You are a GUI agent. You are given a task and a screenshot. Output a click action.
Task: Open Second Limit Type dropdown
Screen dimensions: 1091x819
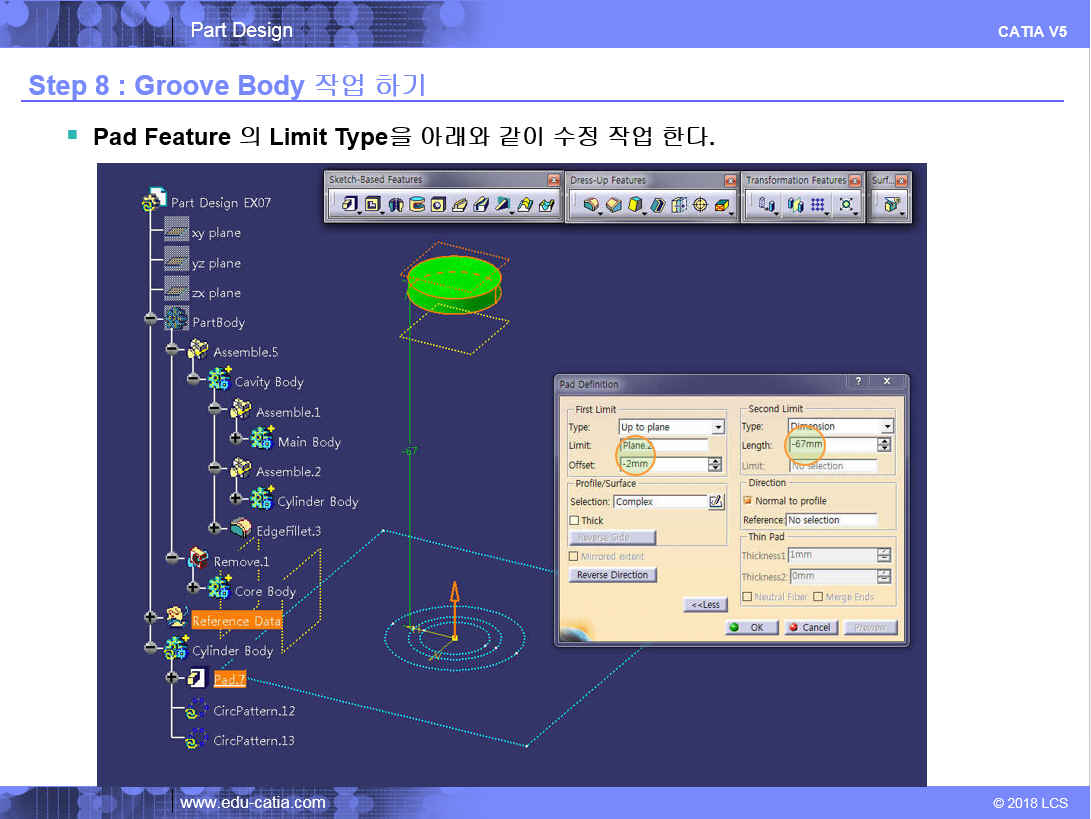887,427
